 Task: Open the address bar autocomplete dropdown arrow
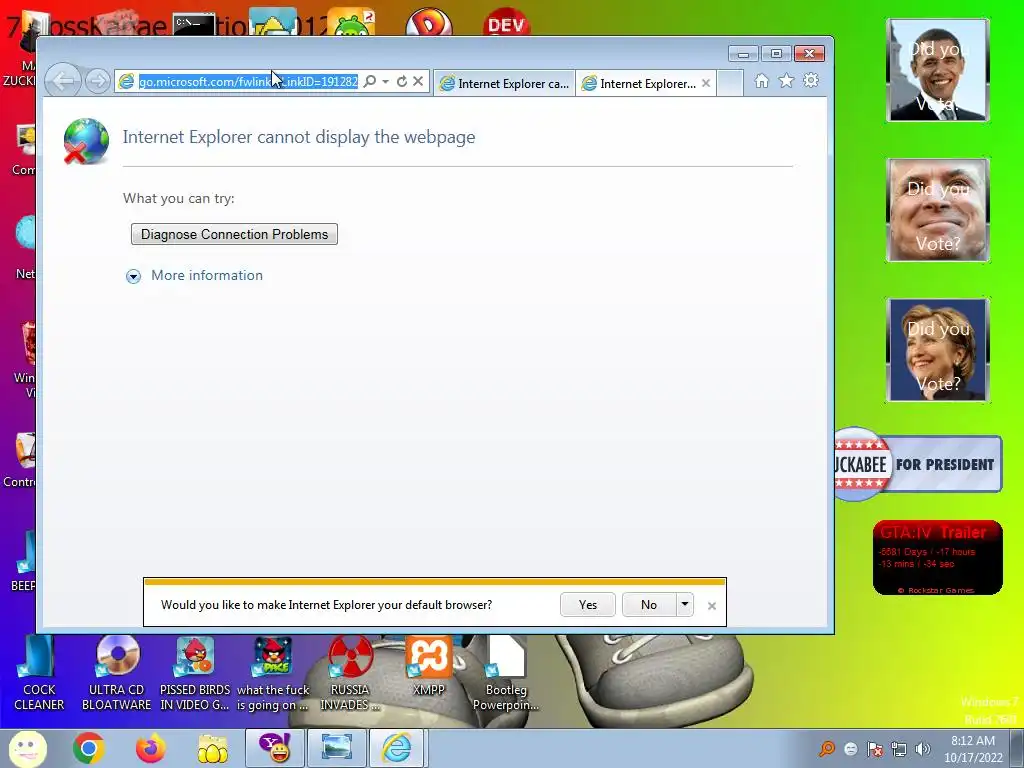click(385, 82)
